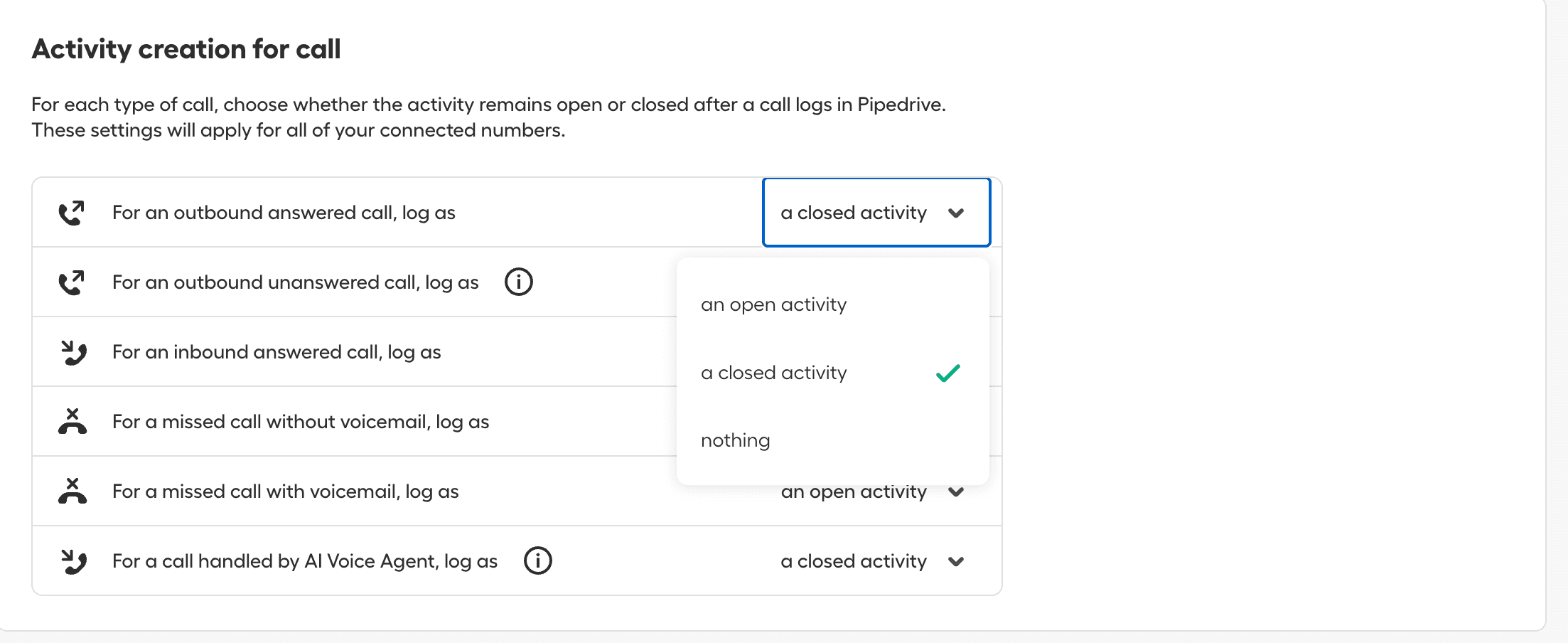Open info tooltip for outbound unanswered call

click(x=519, y=282)
